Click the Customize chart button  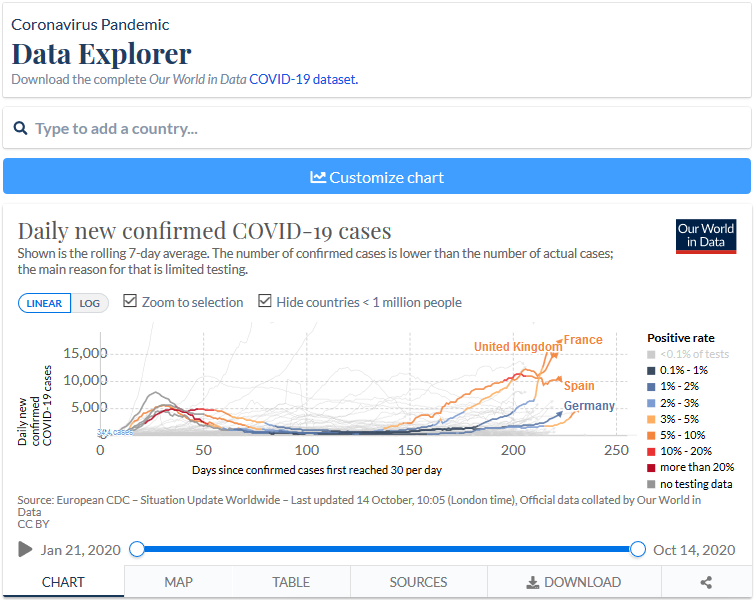click(x=377, y=176)
